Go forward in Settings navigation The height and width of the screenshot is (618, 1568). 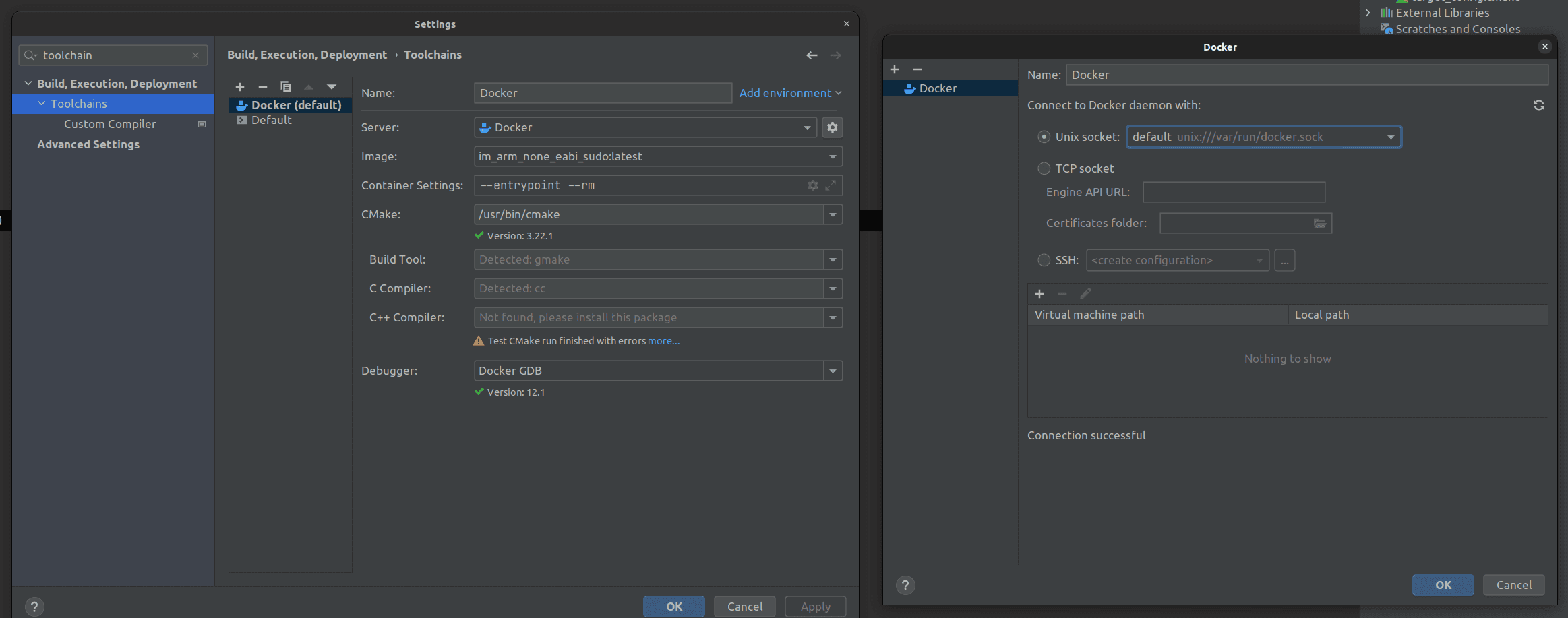[x=835, y=55]
